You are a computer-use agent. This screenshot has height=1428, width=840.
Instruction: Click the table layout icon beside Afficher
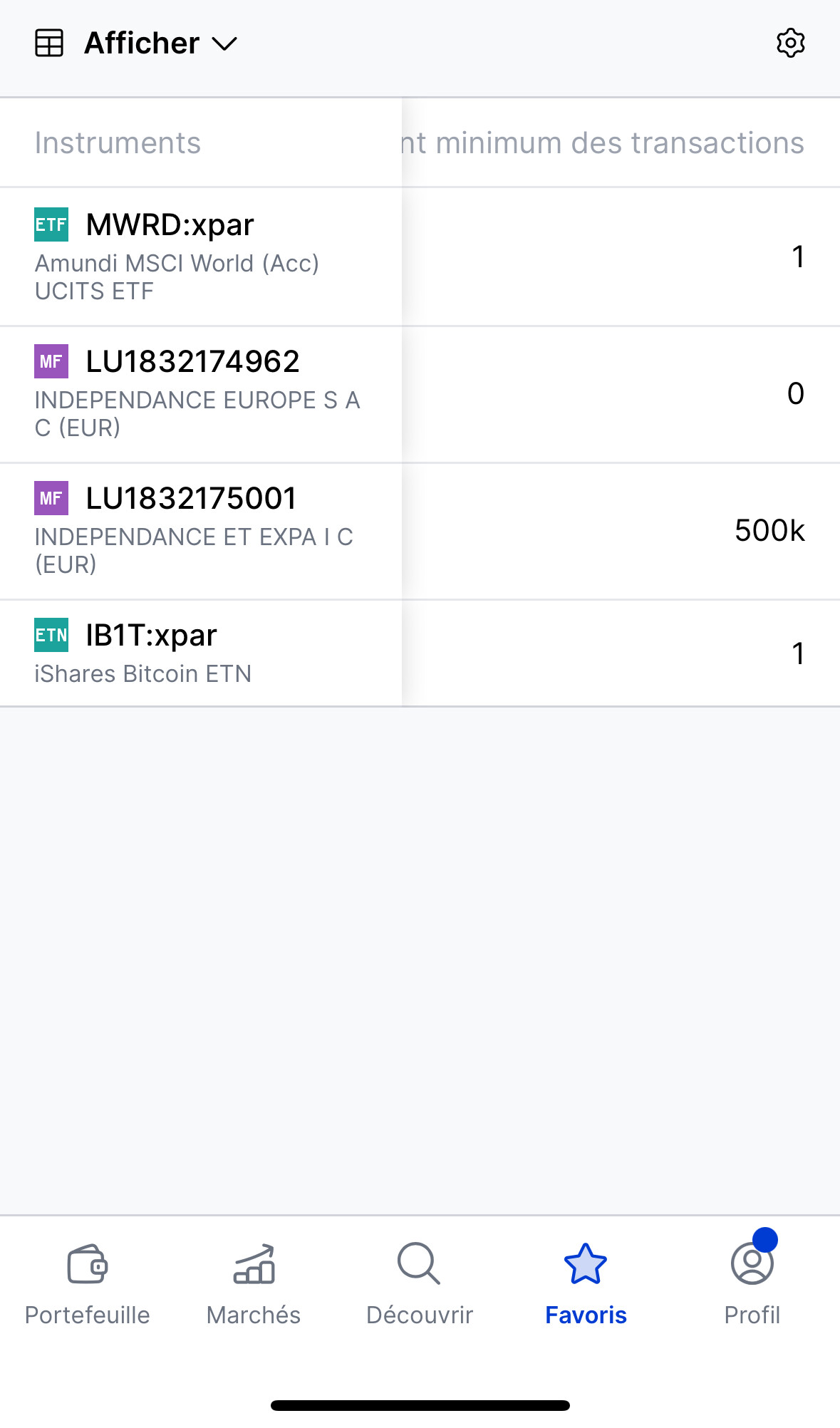coord(49,43)
